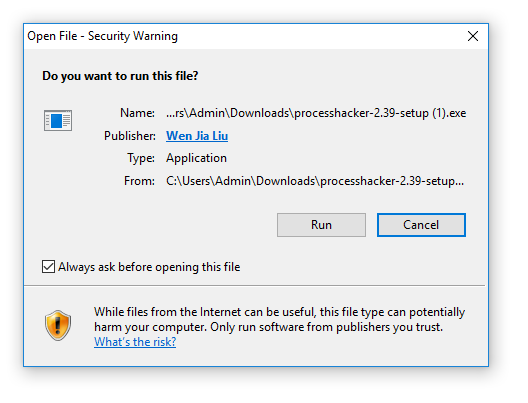The image size is (528, 403).
Task: Click the horizontal divider above warning text
Action: (x=255, y=286)
